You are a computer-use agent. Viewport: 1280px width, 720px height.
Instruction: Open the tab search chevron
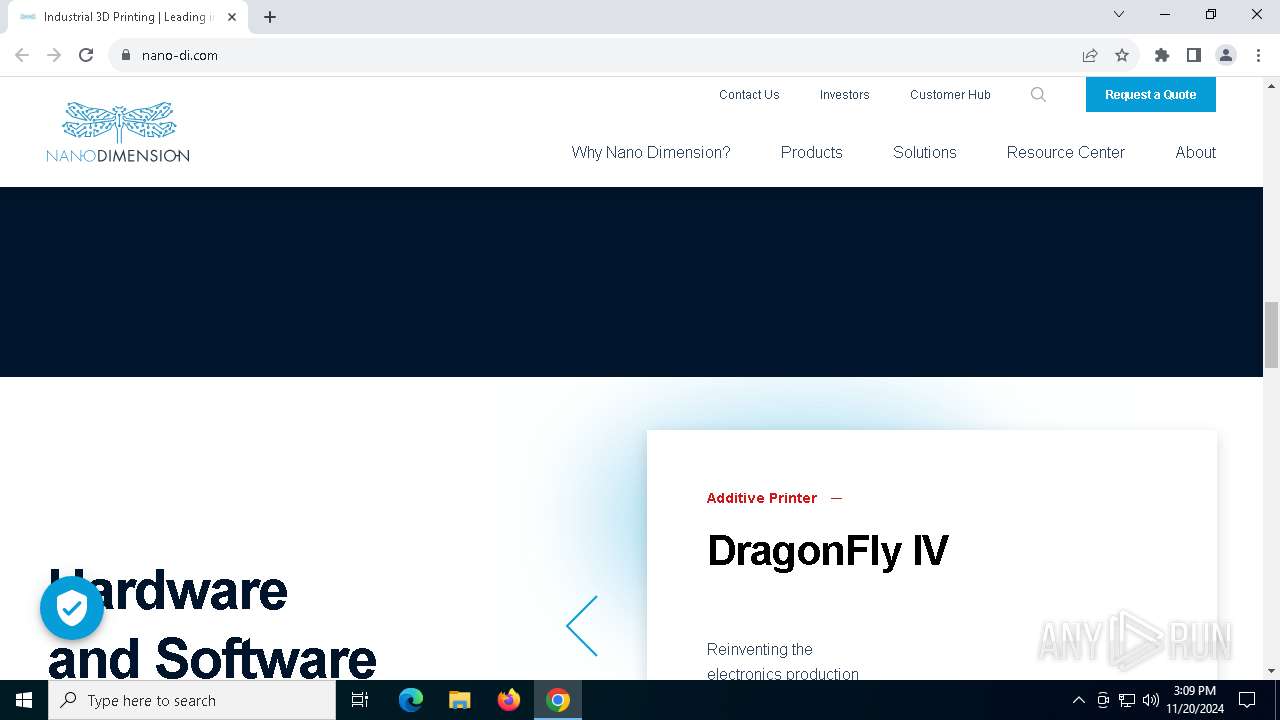(x=1119, y=15)
